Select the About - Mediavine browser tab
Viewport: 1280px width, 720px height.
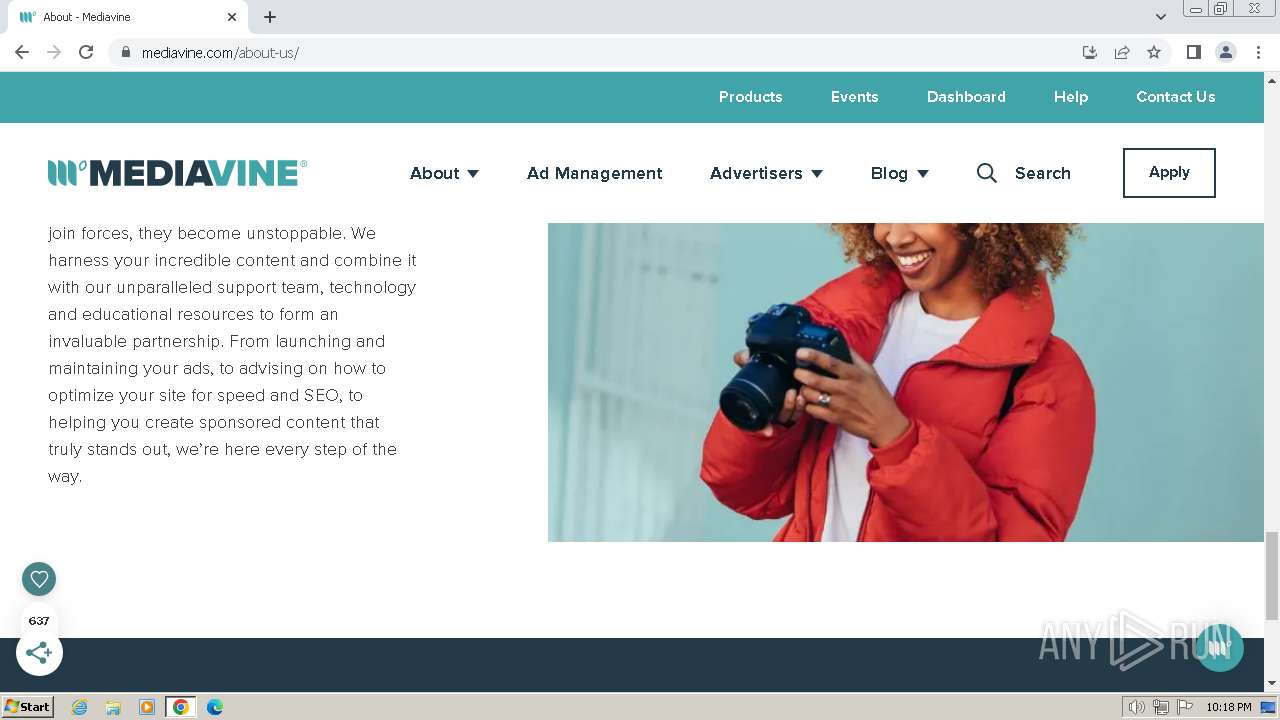click(x=128, y=17)
